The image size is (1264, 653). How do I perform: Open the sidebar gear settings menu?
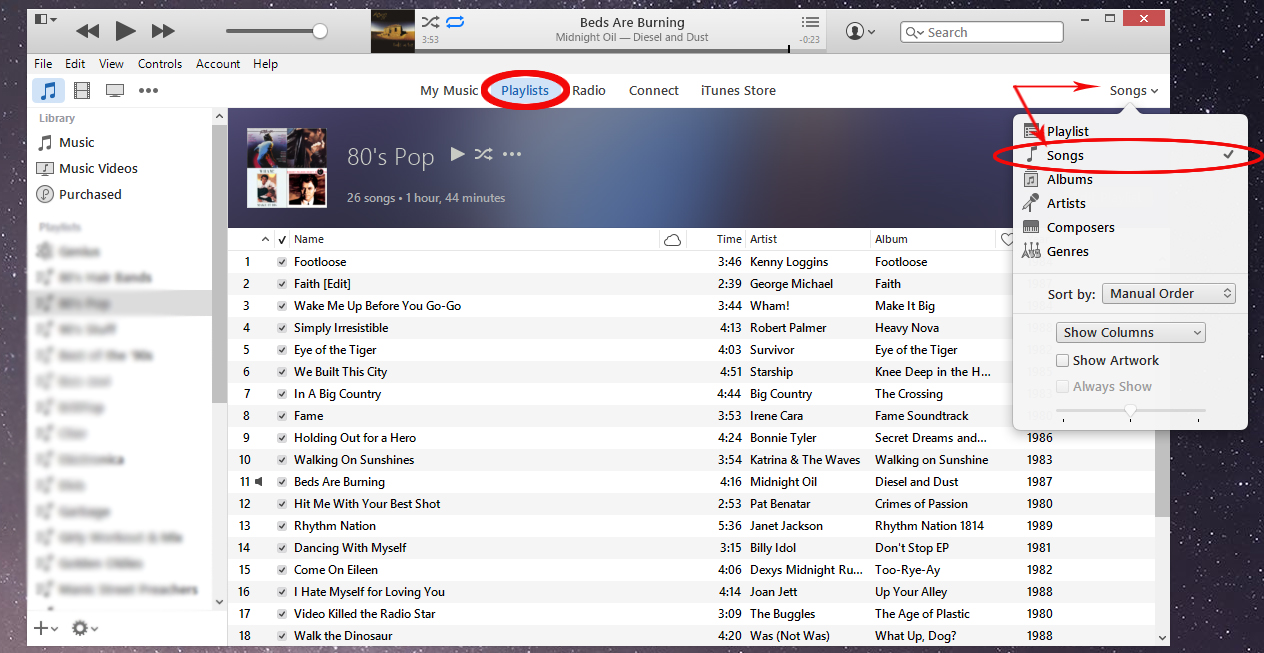coord(85,628)
